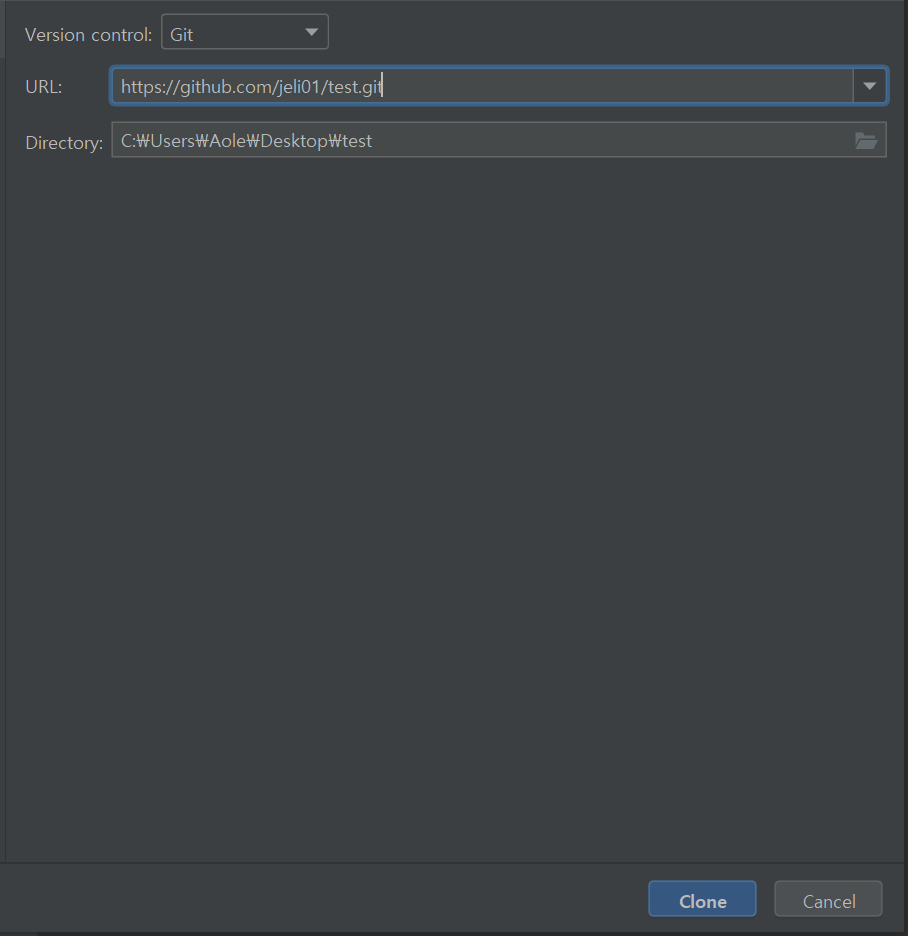Click the Version control dropdown arrow
The height and width of the screenshot is (936, 908).
(x=311, y=31)
